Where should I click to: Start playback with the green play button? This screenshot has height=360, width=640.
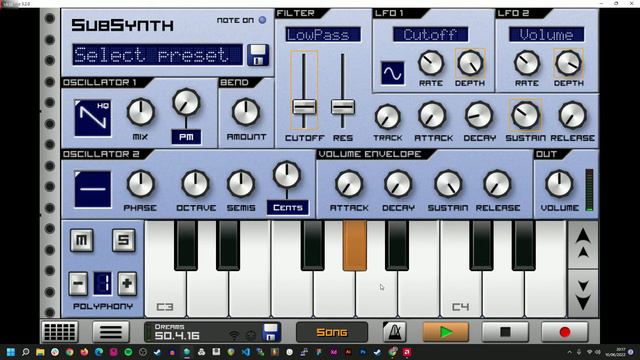446,332
